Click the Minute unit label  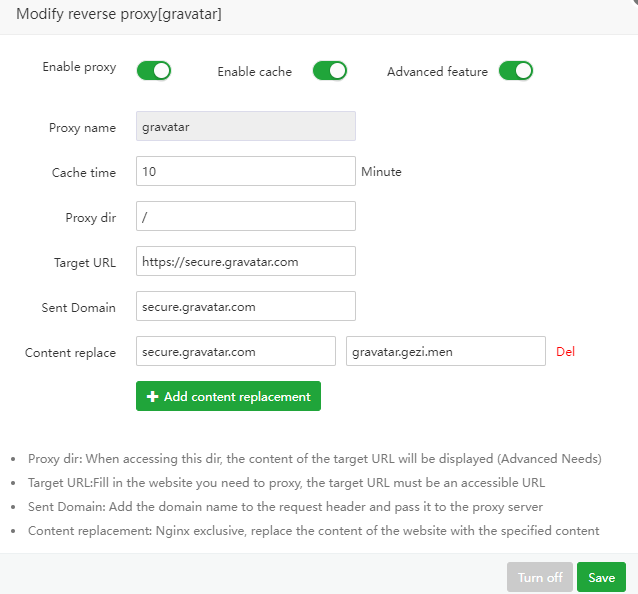381,172
